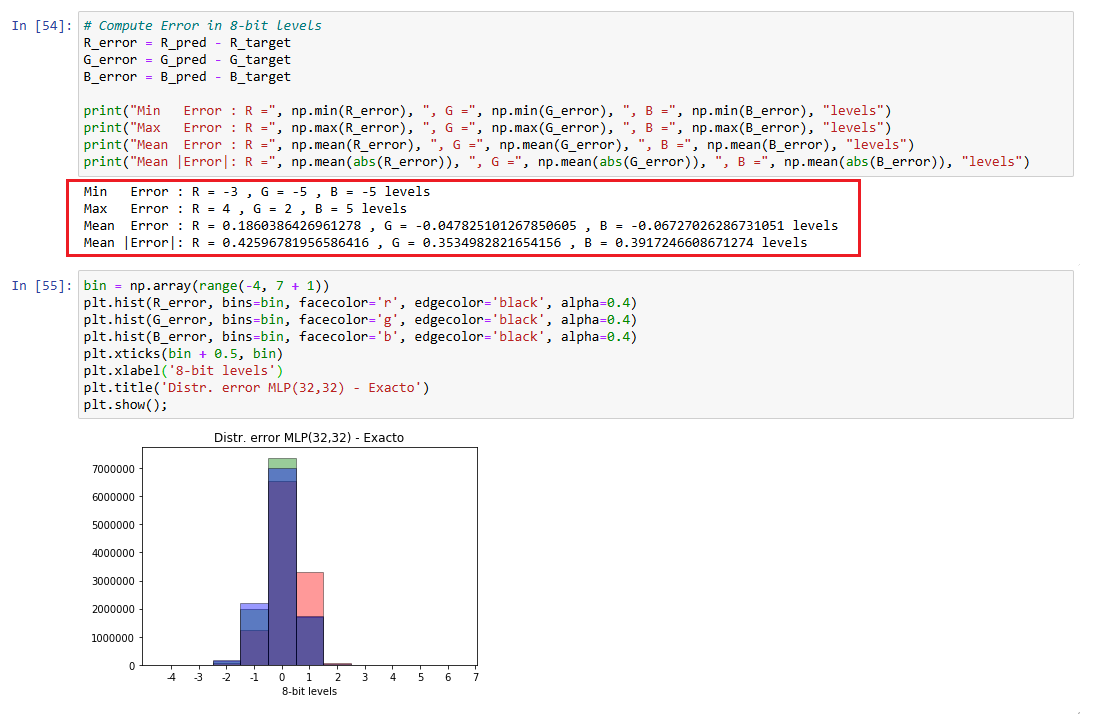This screenshot has width=1096, height=723.
Task: Click the blue histogram bar at level -1
Action: [x=254, y=635]
